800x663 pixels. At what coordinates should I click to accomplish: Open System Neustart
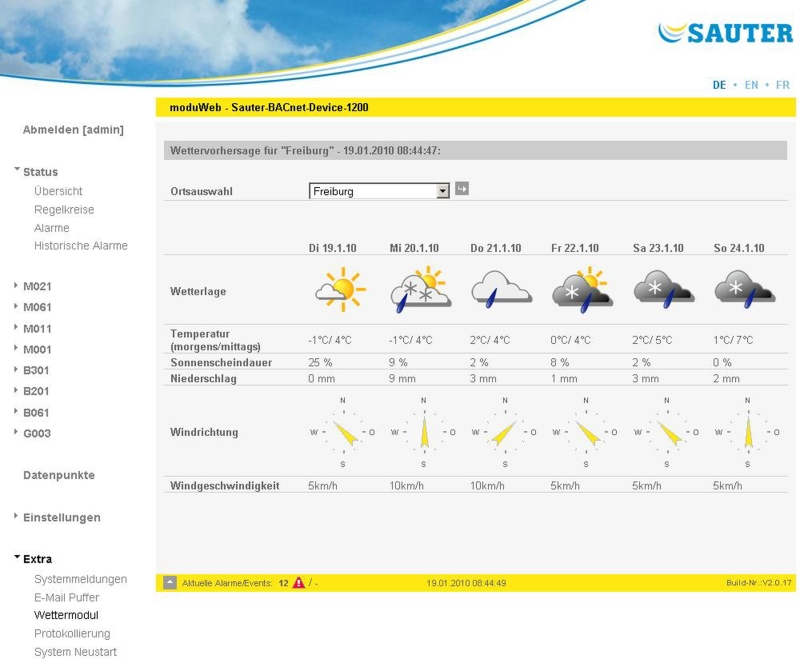76,652
